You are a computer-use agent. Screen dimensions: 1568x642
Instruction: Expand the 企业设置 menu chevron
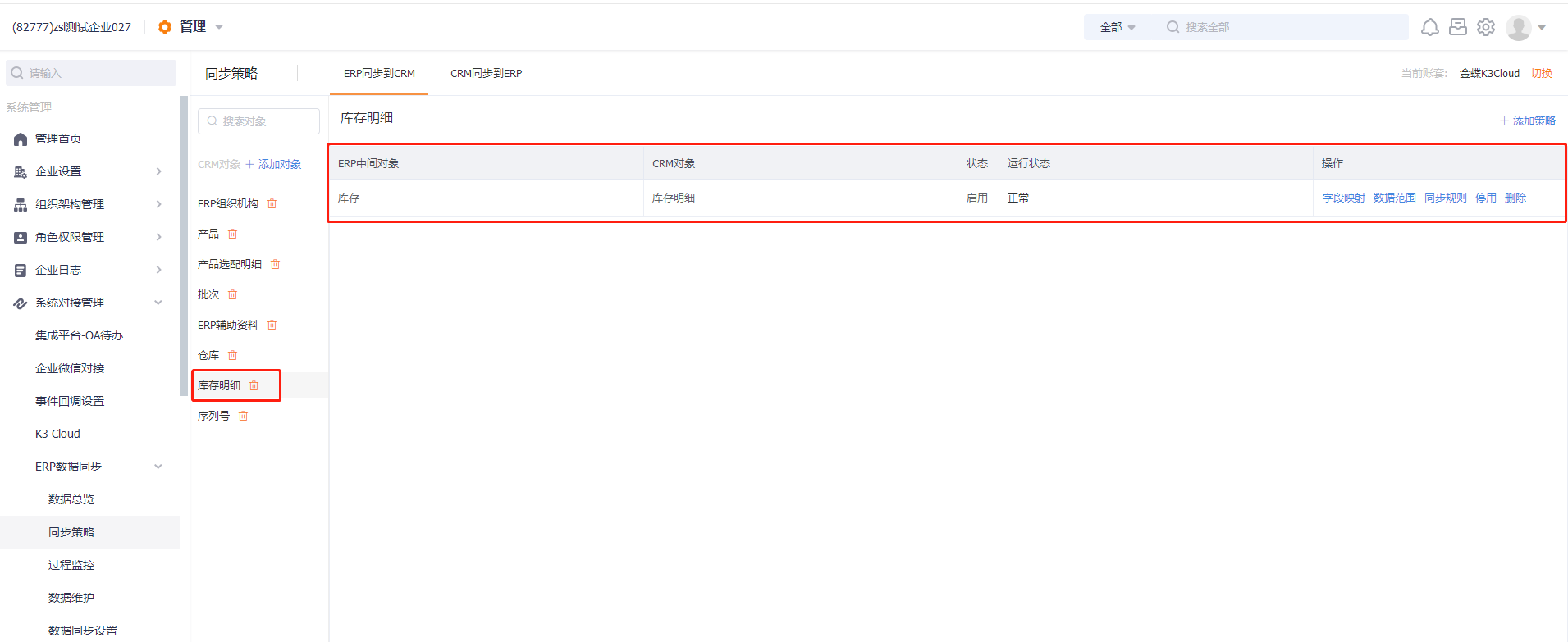(158, 171)
